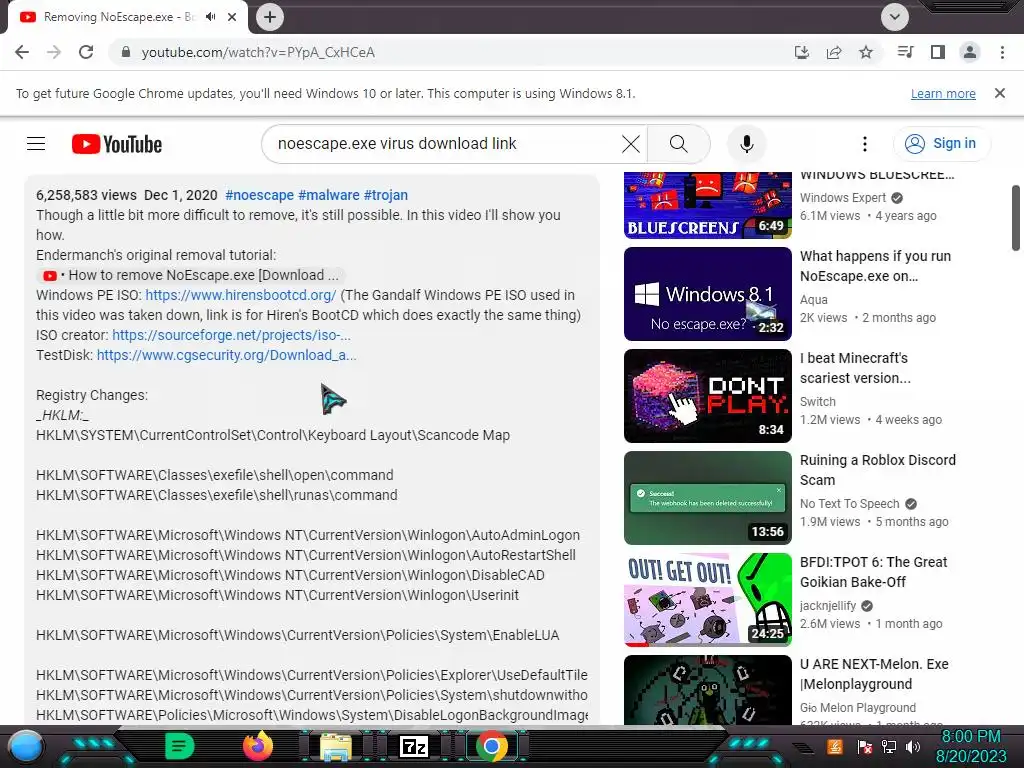Open jacknjellify channel name
The width and height of the screenshot is (1024, 768).
827,606
